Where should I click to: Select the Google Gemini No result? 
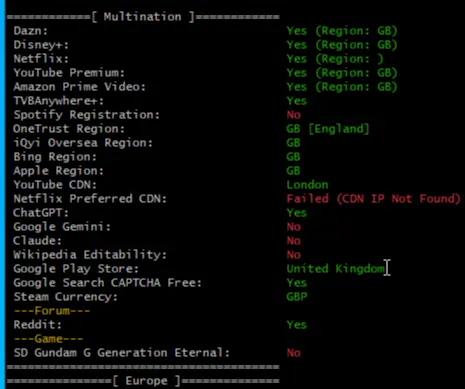(x=293, y=227)
